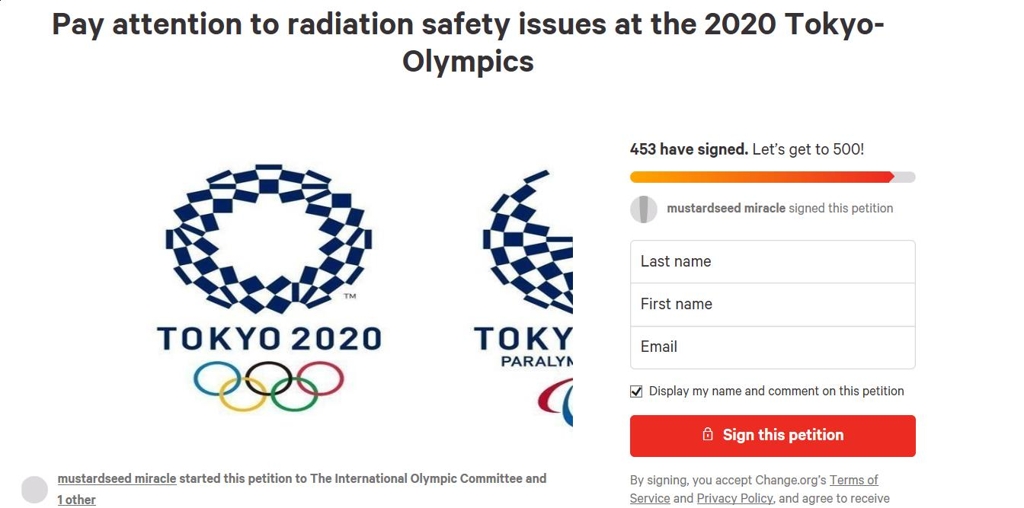
Task: Click the '1 other' recipients link
Action: pyautogui.click(x=76, y=500)
